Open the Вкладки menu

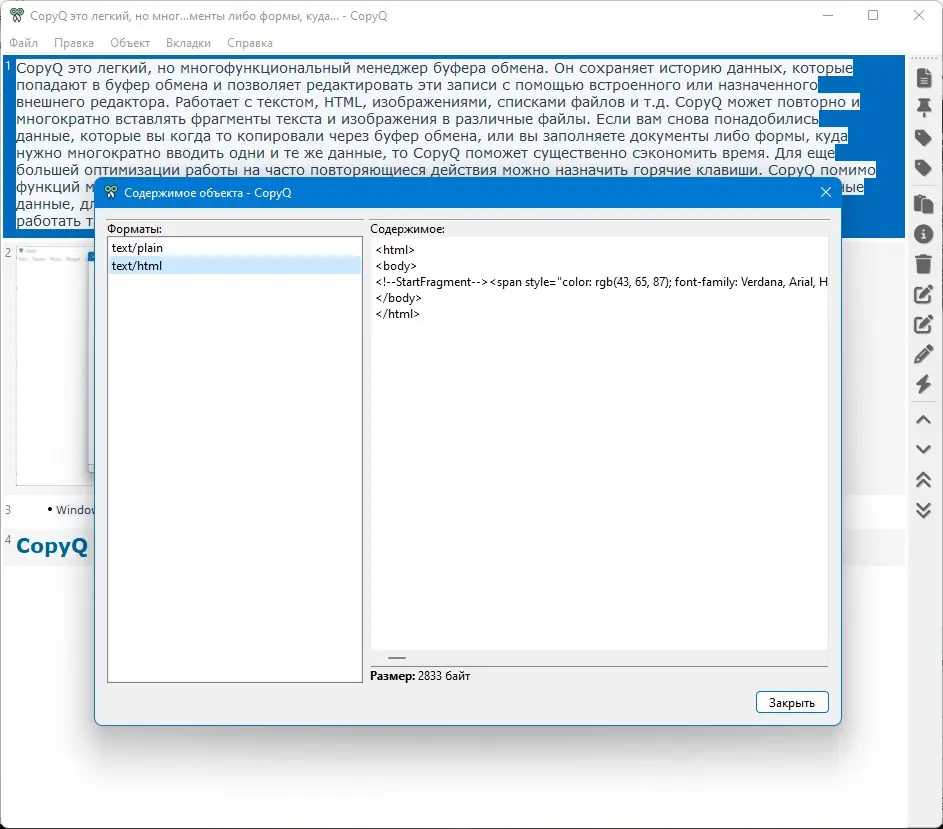click(188, 43)
